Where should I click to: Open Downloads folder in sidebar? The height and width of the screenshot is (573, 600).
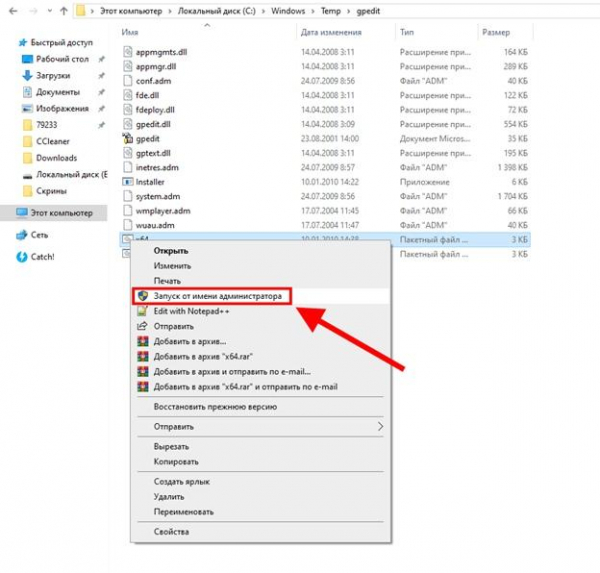pos(57,158)
